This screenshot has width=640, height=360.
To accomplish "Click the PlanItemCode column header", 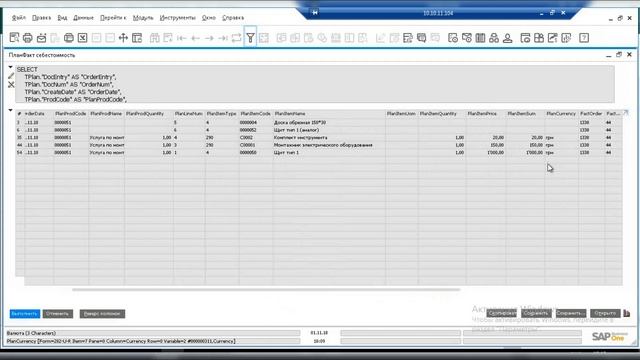I will click(x=256, y=113).
